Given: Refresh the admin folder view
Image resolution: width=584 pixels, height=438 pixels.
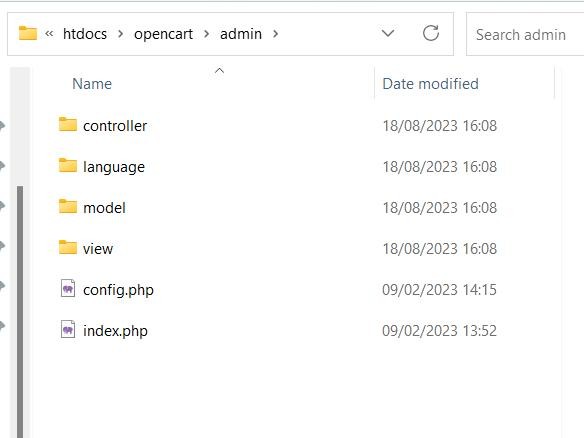Looking at the screenshot, I should tap(431, 34).
